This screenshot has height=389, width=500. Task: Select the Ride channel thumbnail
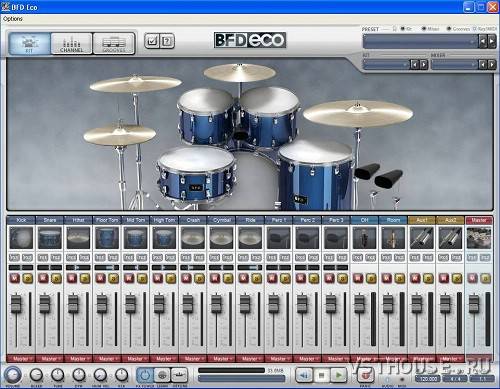[250, 238]
